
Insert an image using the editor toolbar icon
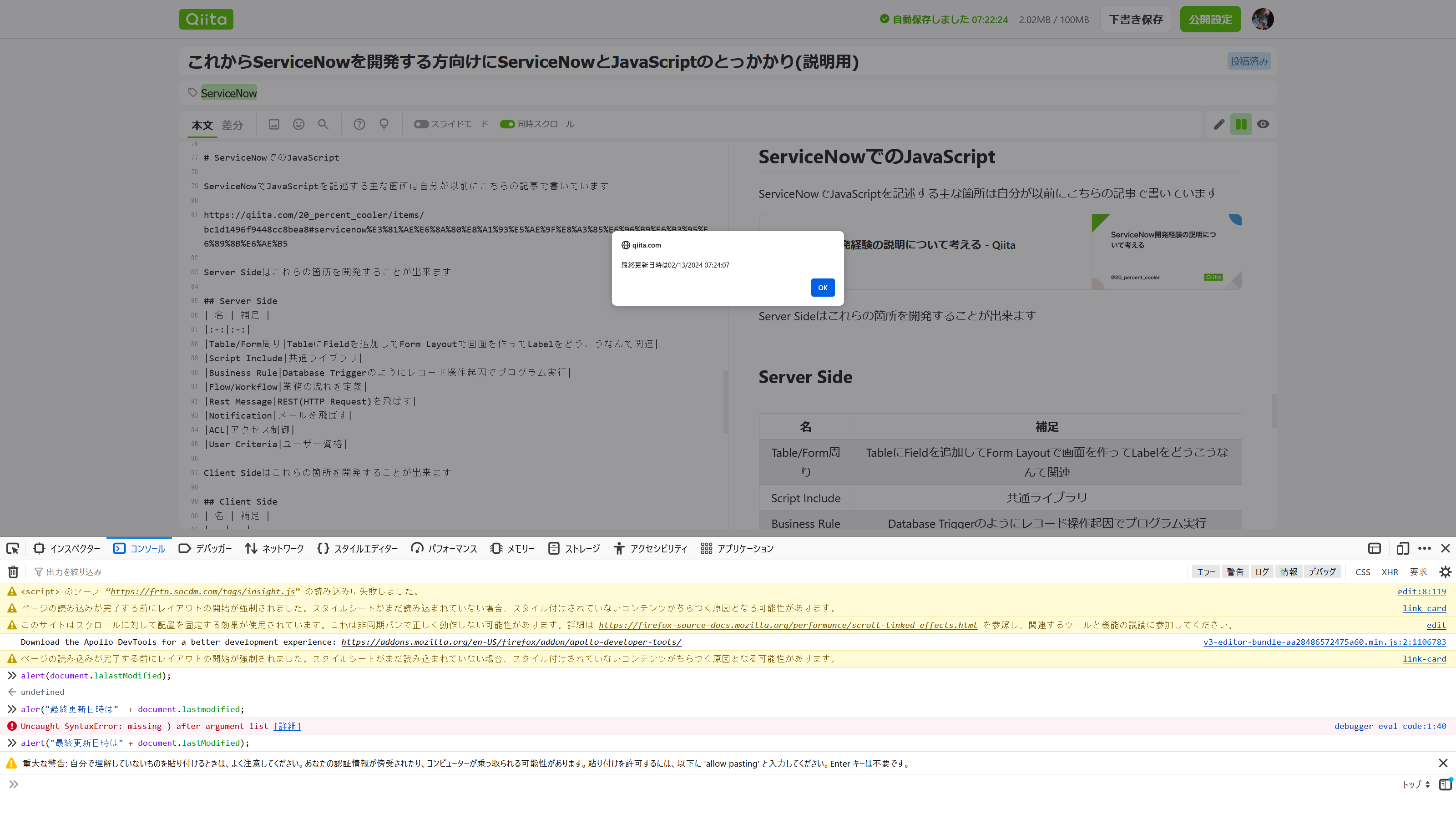click(274, 124)
